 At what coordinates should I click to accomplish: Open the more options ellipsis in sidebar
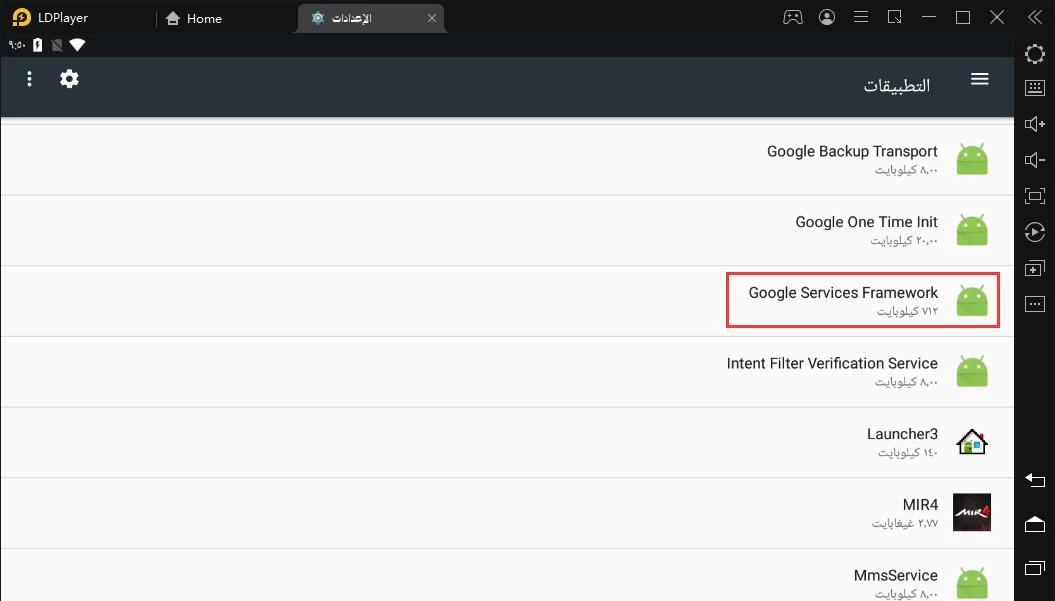[x=1035, y=304]
